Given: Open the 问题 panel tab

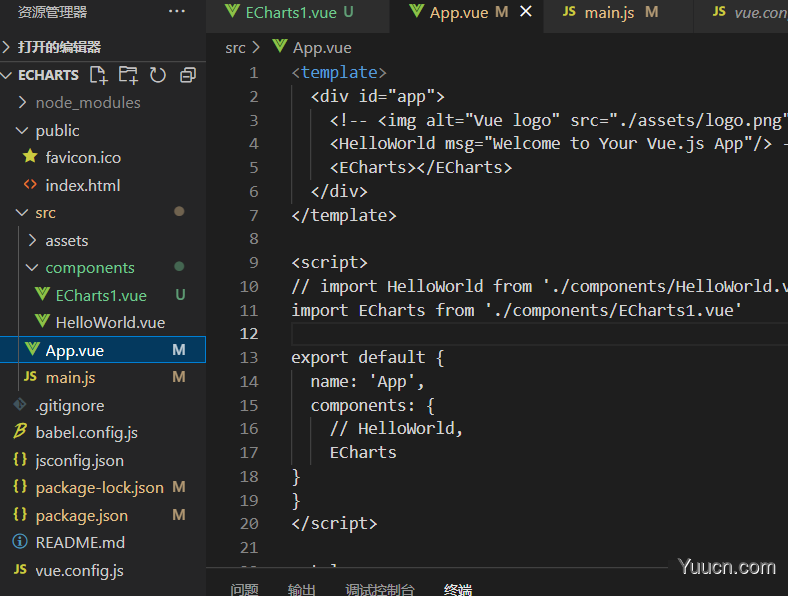Looking at the screenshot, I should pyautogui.click(x=244, y=589).
